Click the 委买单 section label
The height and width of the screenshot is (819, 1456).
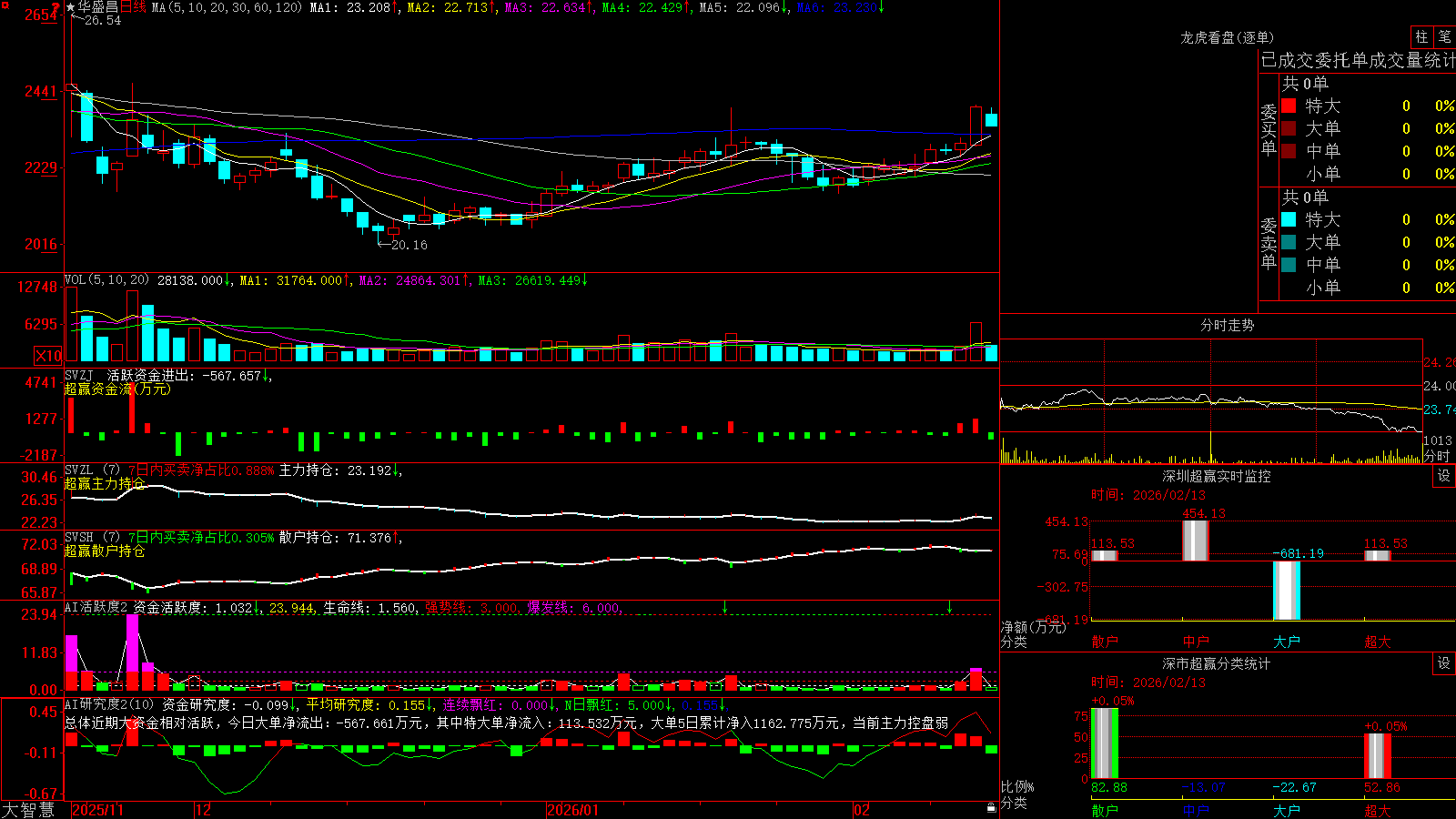tap(1269, 130)
